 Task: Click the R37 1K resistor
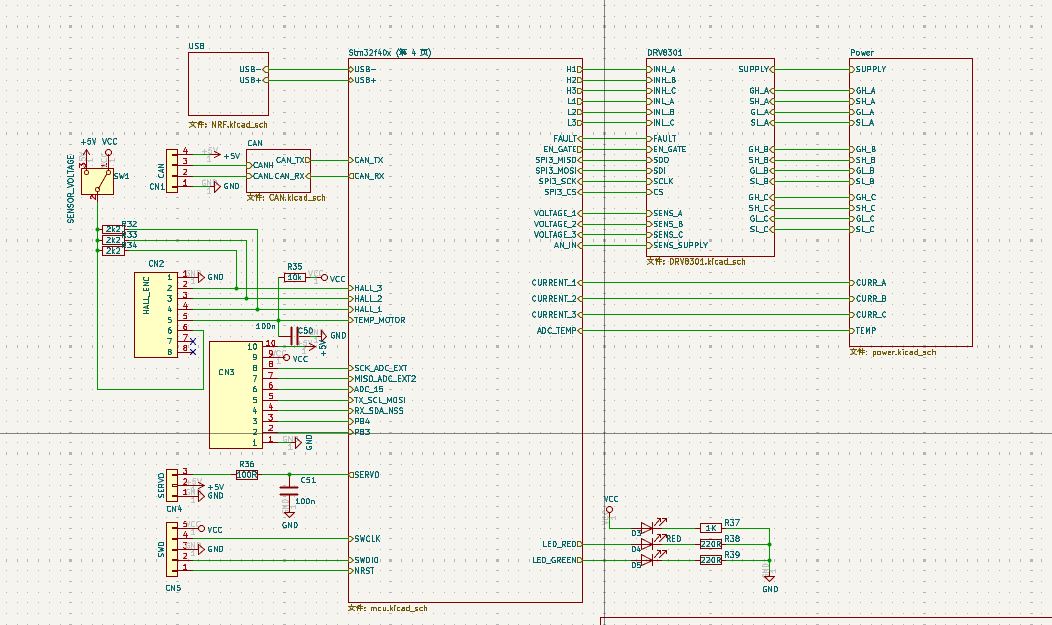[x=710, y=528]
